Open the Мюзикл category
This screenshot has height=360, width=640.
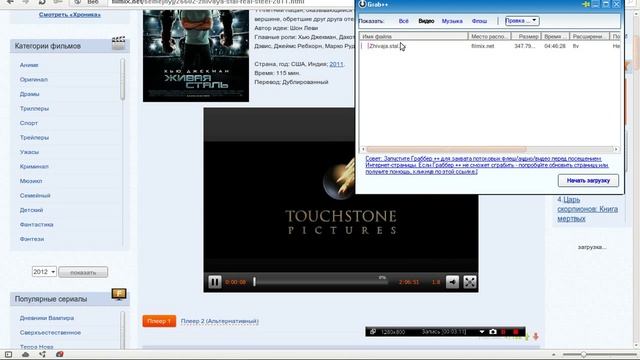(31, 181)
